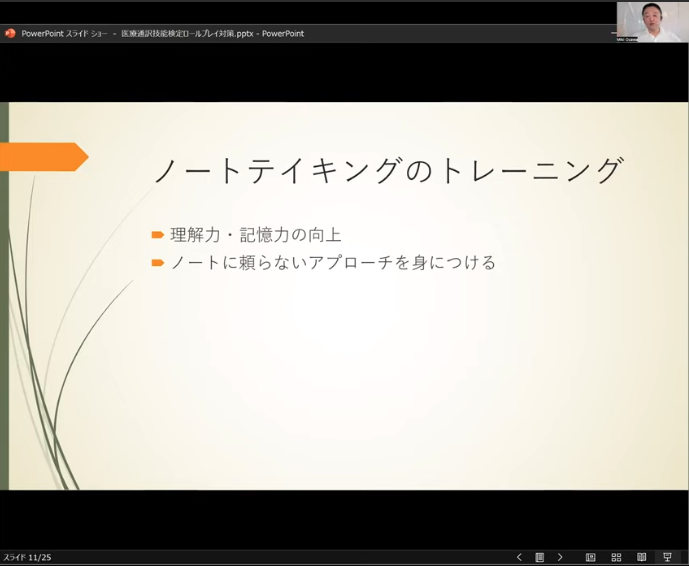Click bullet ノートに頼らないアプローチを身につける
Viewport: 689px width, 566px height.
pyautogui.click(x=333, y=262)
